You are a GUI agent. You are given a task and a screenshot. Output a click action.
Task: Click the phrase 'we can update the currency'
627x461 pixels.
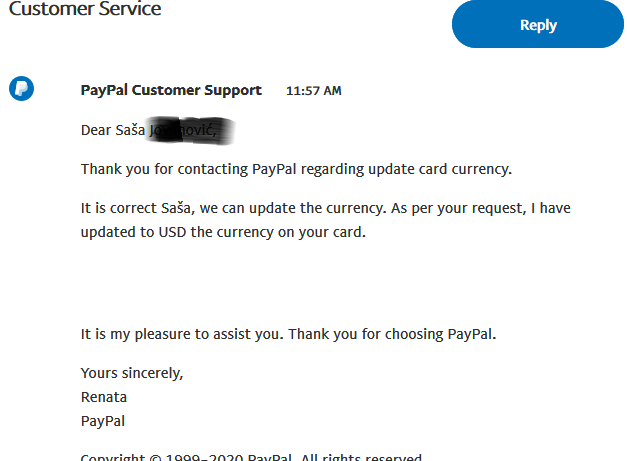click(292, 208)
